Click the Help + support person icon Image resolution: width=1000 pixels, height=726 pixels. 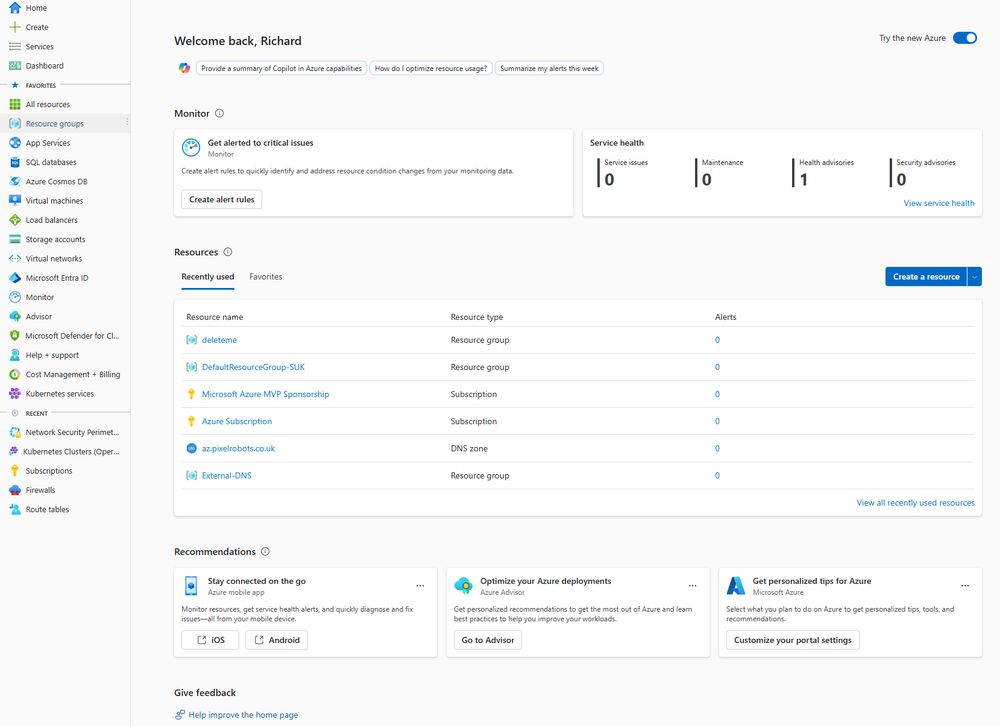point(15,355)
